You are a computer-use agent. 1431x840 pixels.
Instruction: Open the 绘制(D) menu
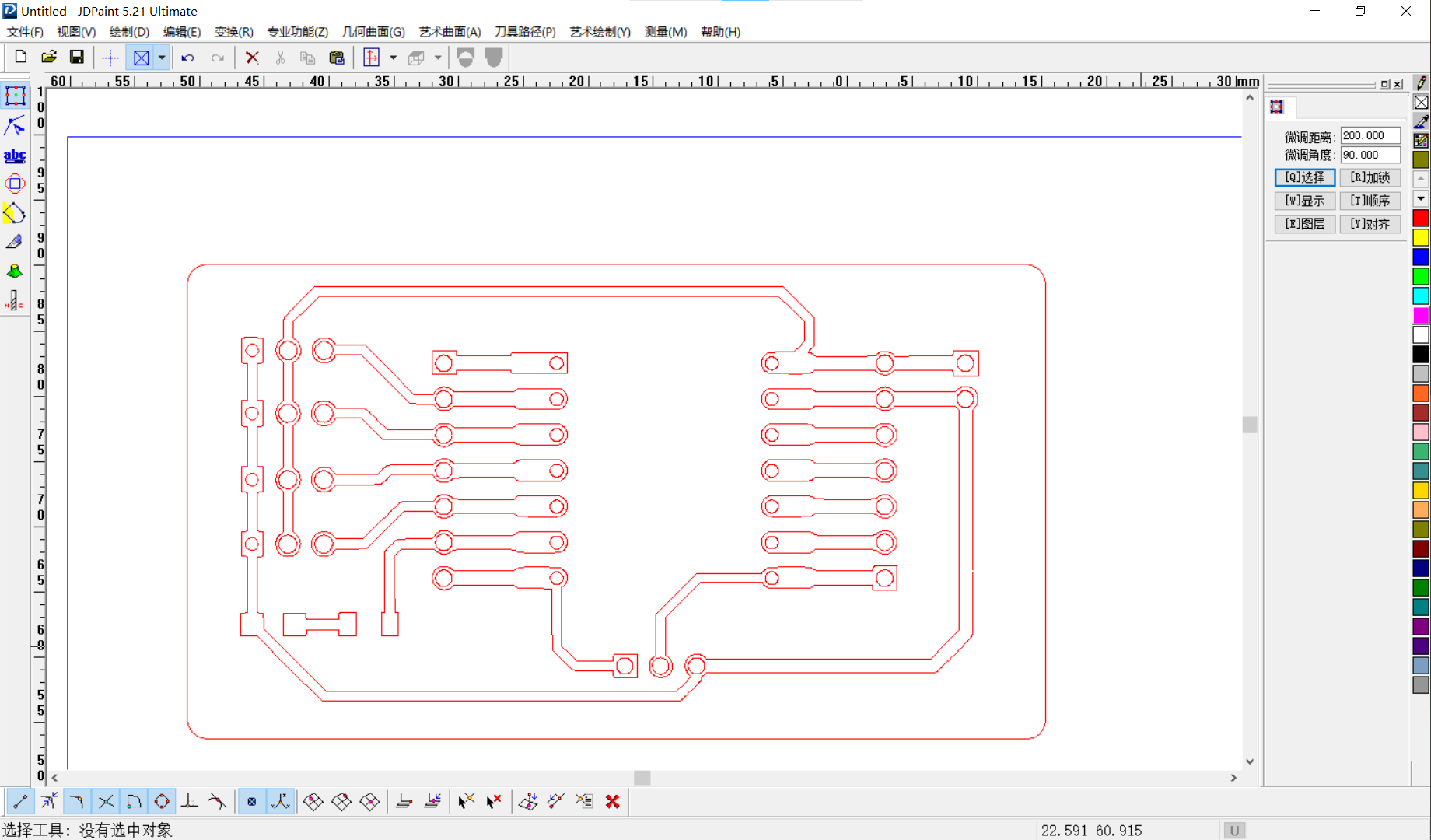[129, 32]
